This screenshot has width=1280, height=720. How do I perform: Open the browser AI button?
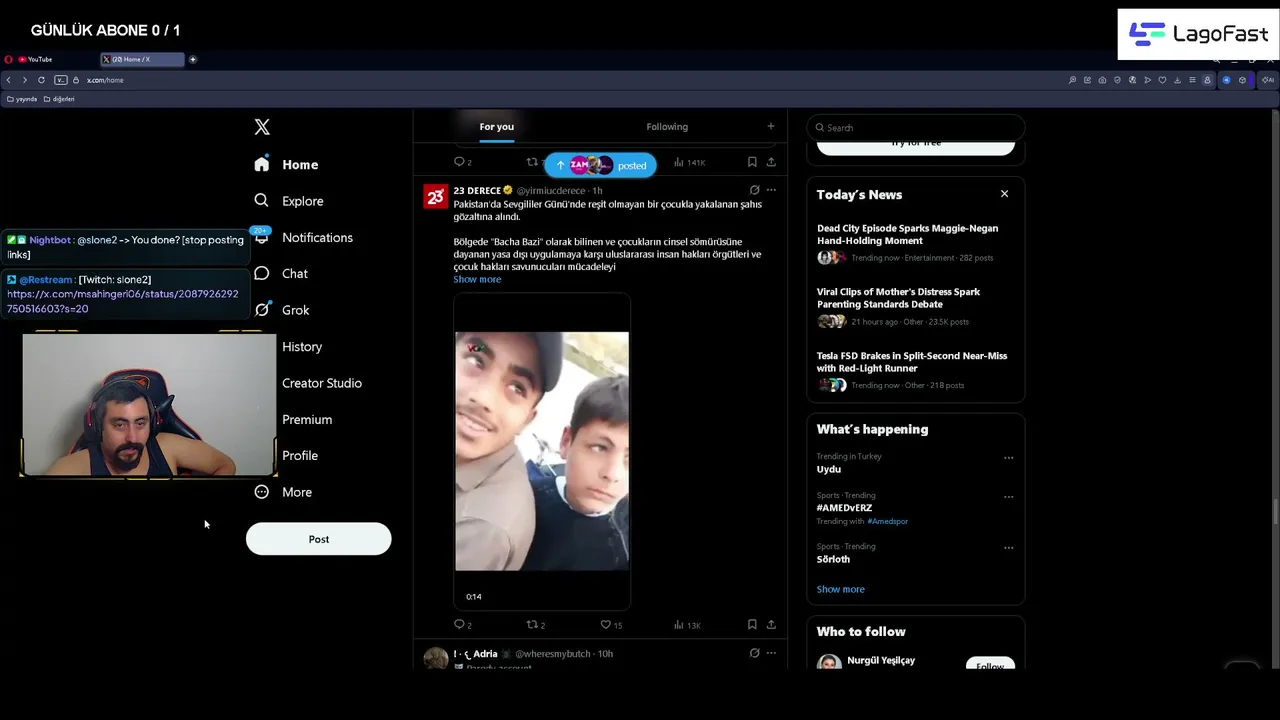click(1268, 80)
